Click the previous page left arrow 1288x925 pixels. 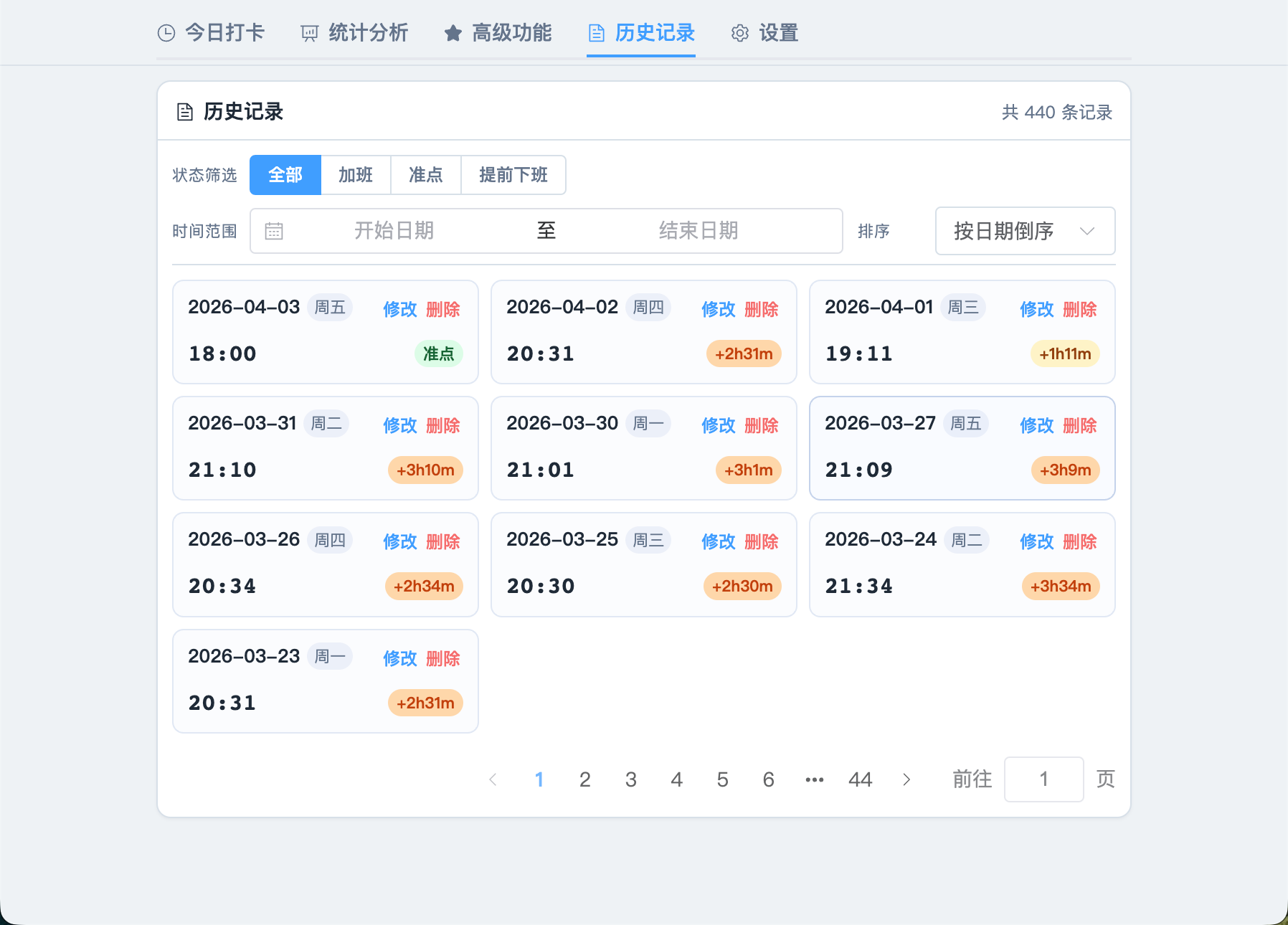493,779
